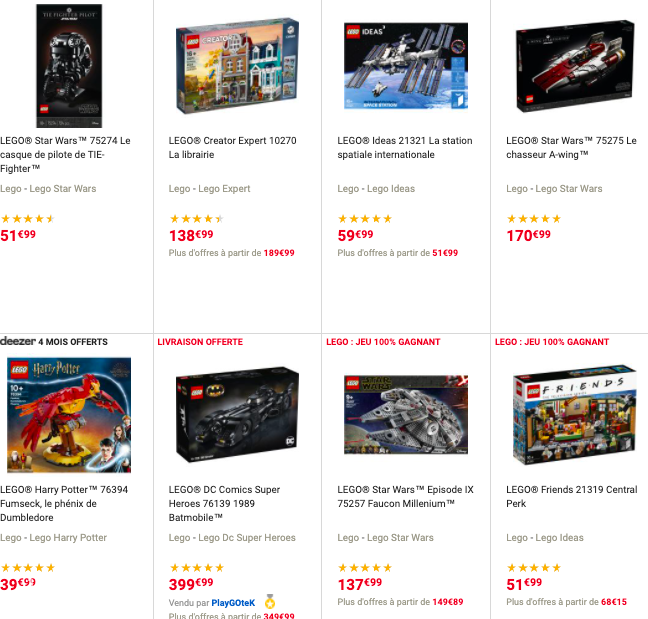Click the star rating under A-wing set
The image size is (648, 619).
click(x=534, y=219)
